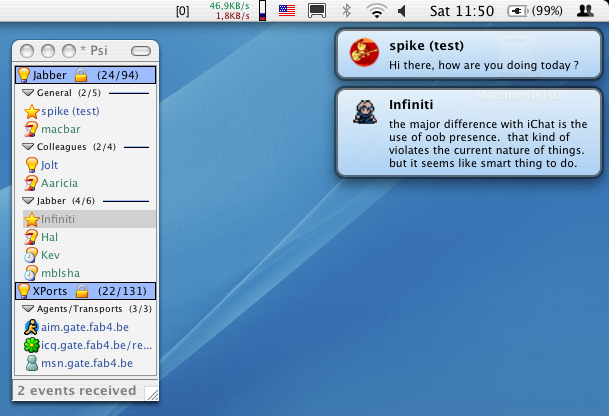
Task: Click the General (2/5) group label
Action: pyautogui.click(x=69, y=93)
